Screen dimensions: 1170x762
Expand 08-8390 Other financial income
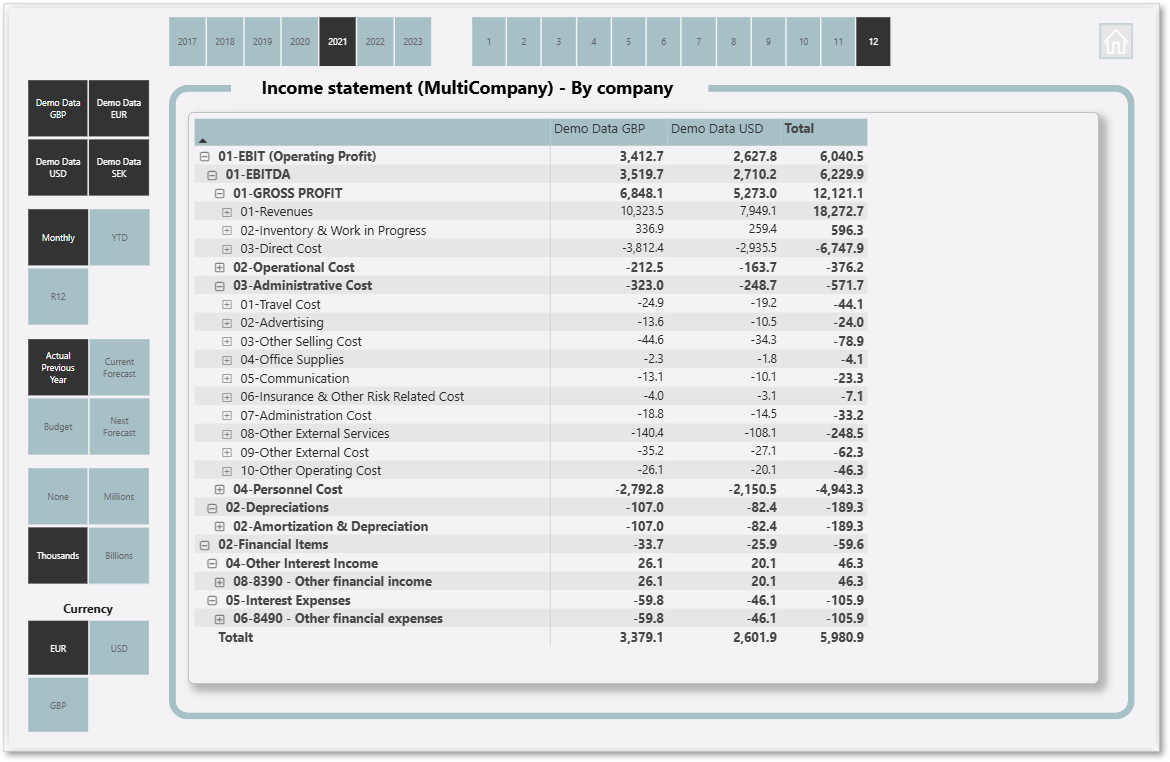[219, 582]
